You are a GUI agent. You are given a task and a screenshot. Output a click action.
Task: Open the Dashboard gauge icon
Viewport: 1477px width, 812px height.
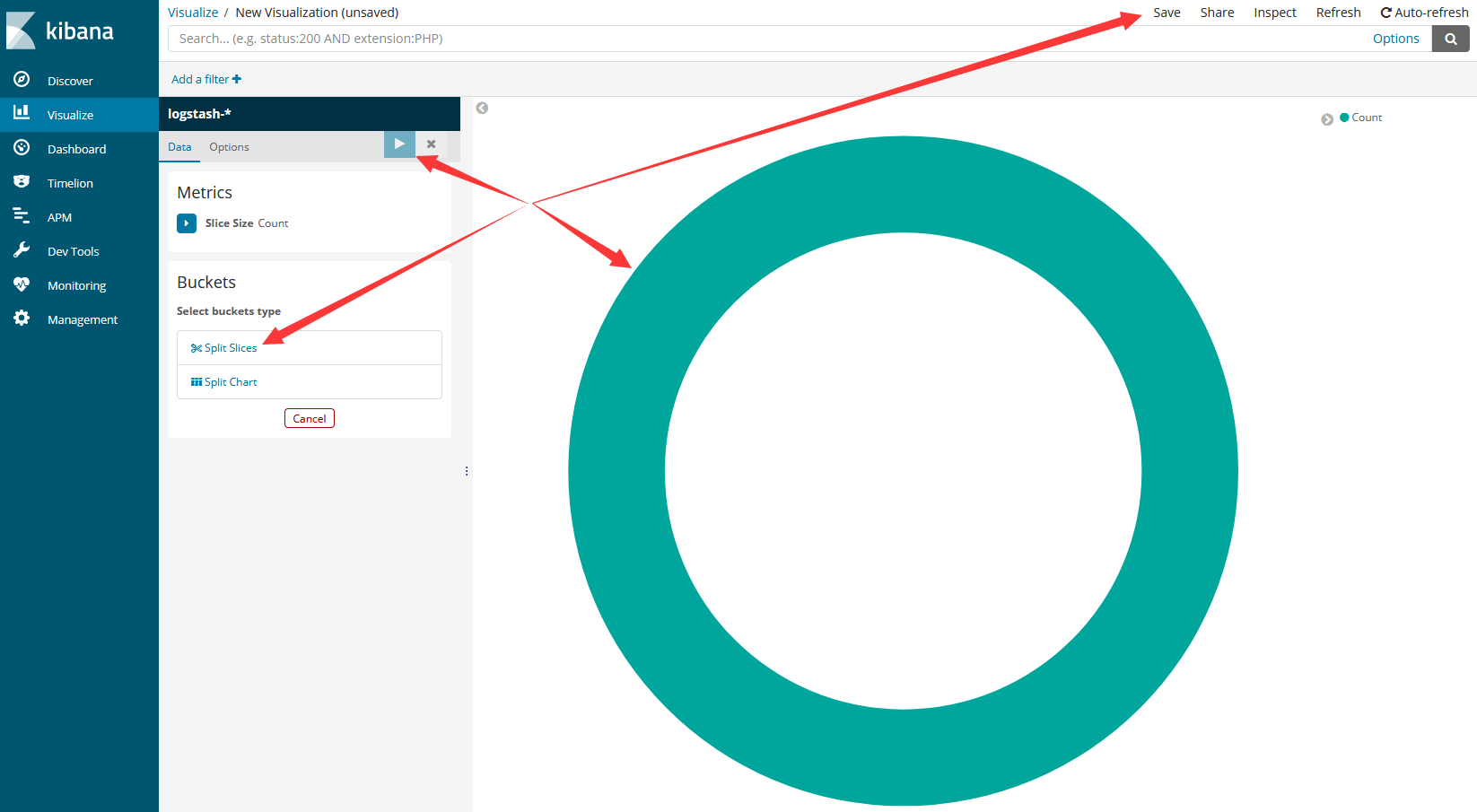tap(22, 148)
